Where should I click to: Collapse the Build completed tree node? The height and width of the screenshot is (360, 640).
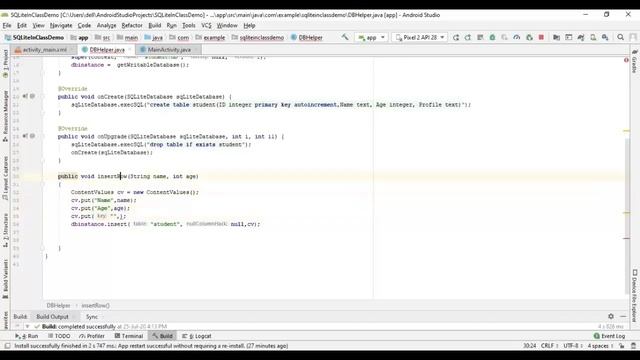tap(27, 327)
